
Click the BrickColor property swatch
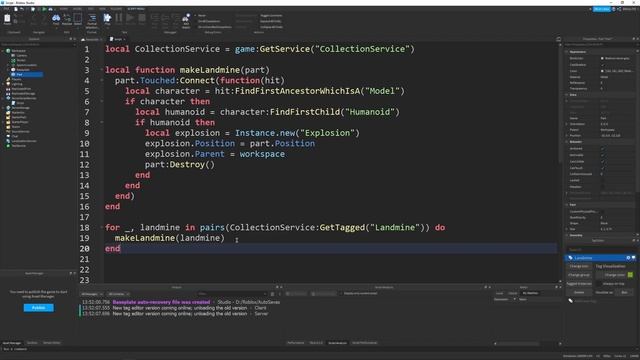pyautogui.click(x=602, y=58)
